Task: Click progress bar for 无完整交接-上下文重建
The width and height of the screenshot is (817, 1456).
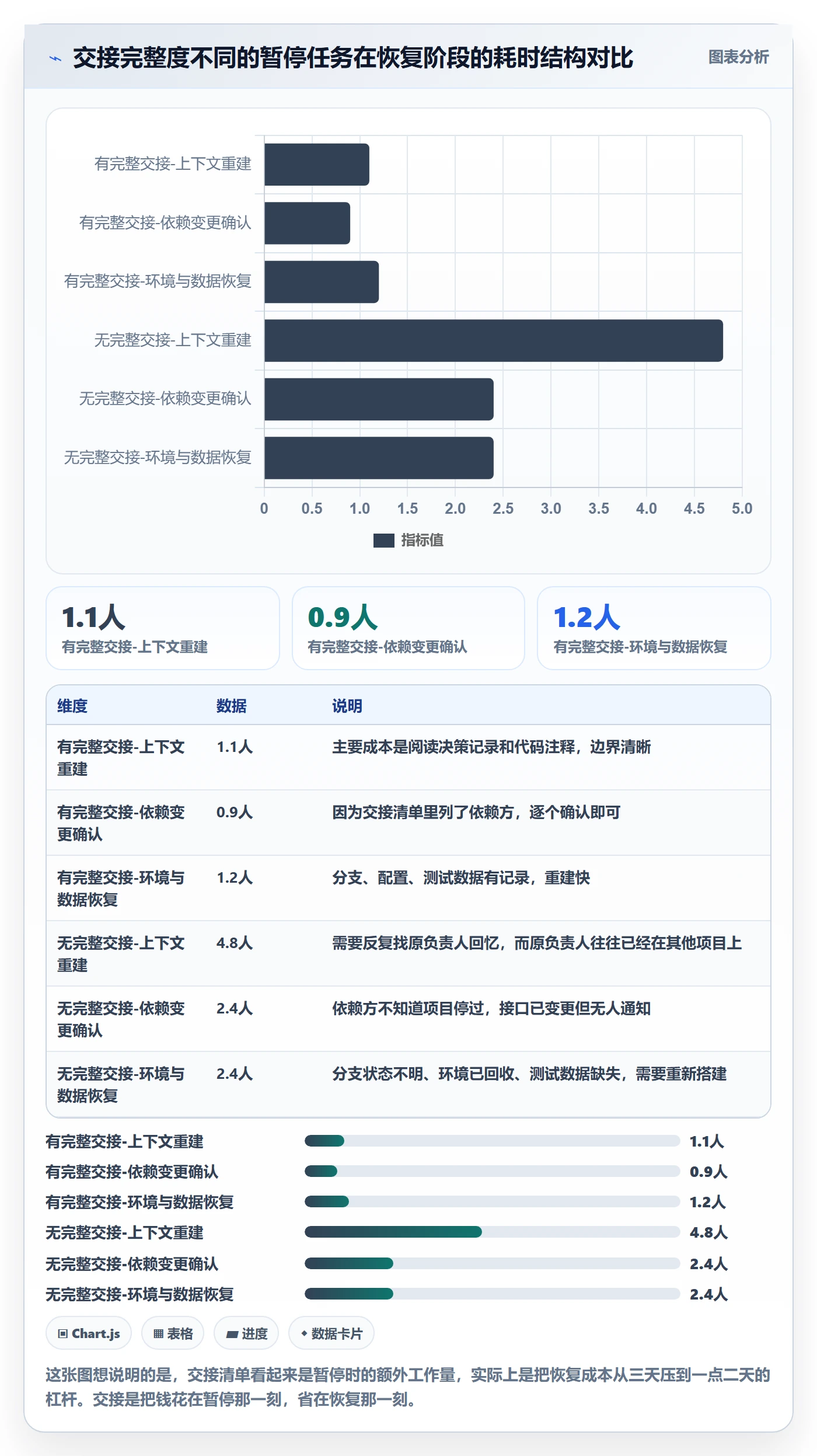Action: [492, 1232]
